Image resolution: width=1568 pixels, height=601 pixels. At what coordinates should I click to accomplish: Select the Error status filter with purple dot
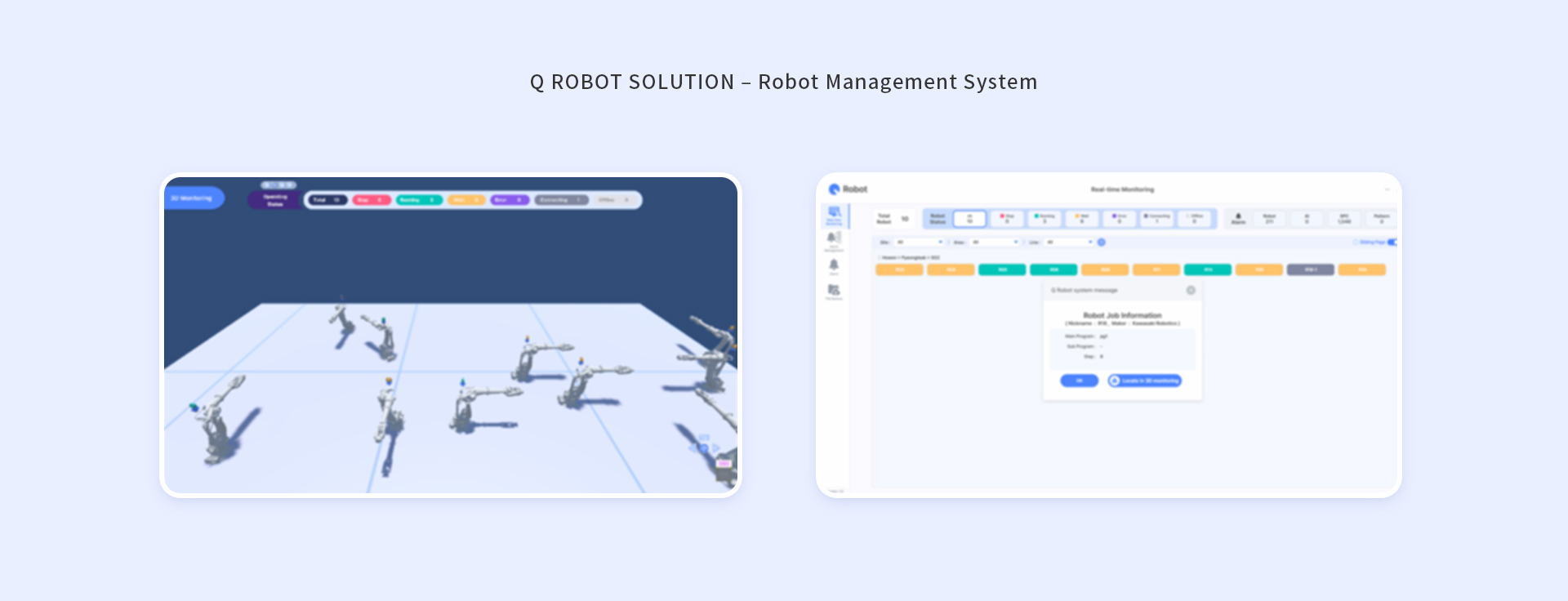pos(1120,218)
